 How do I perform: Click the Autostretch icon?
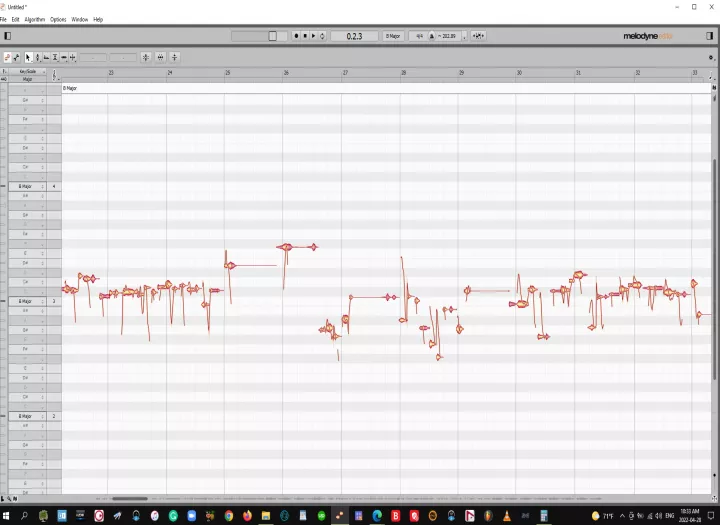coord(478,36)
